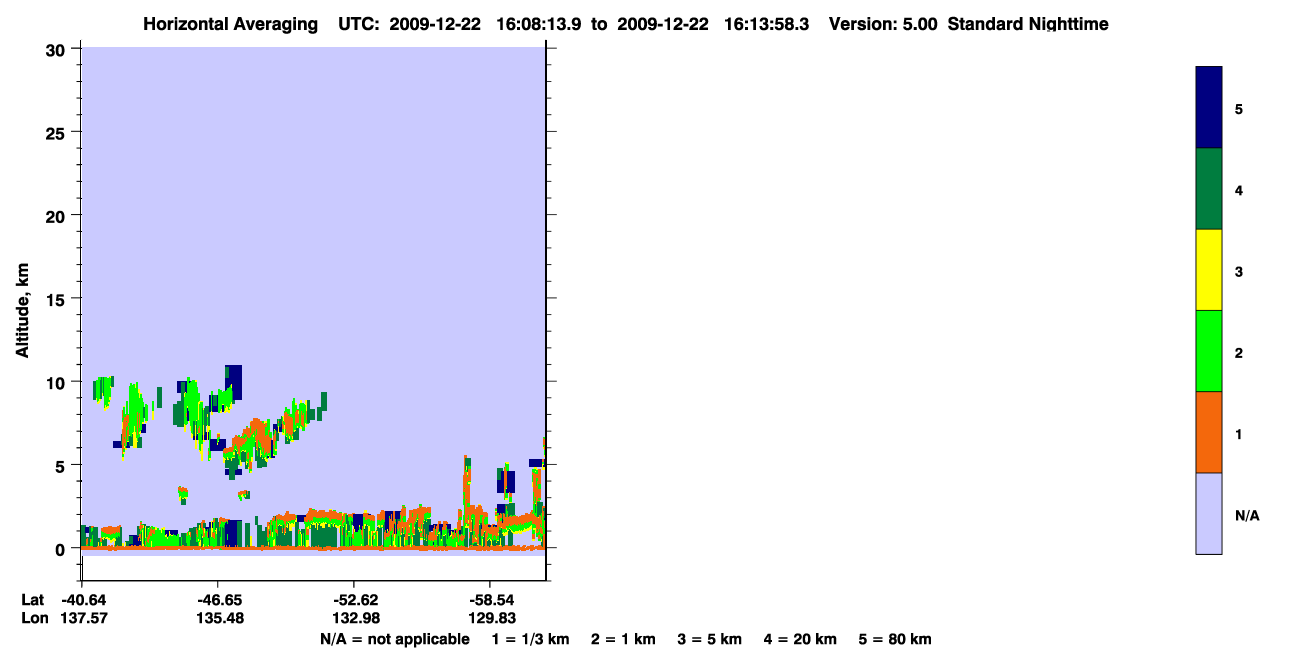1300x667 pixels.
Task: Click the color bar number label 2
Action: [x=1239, y=352]
